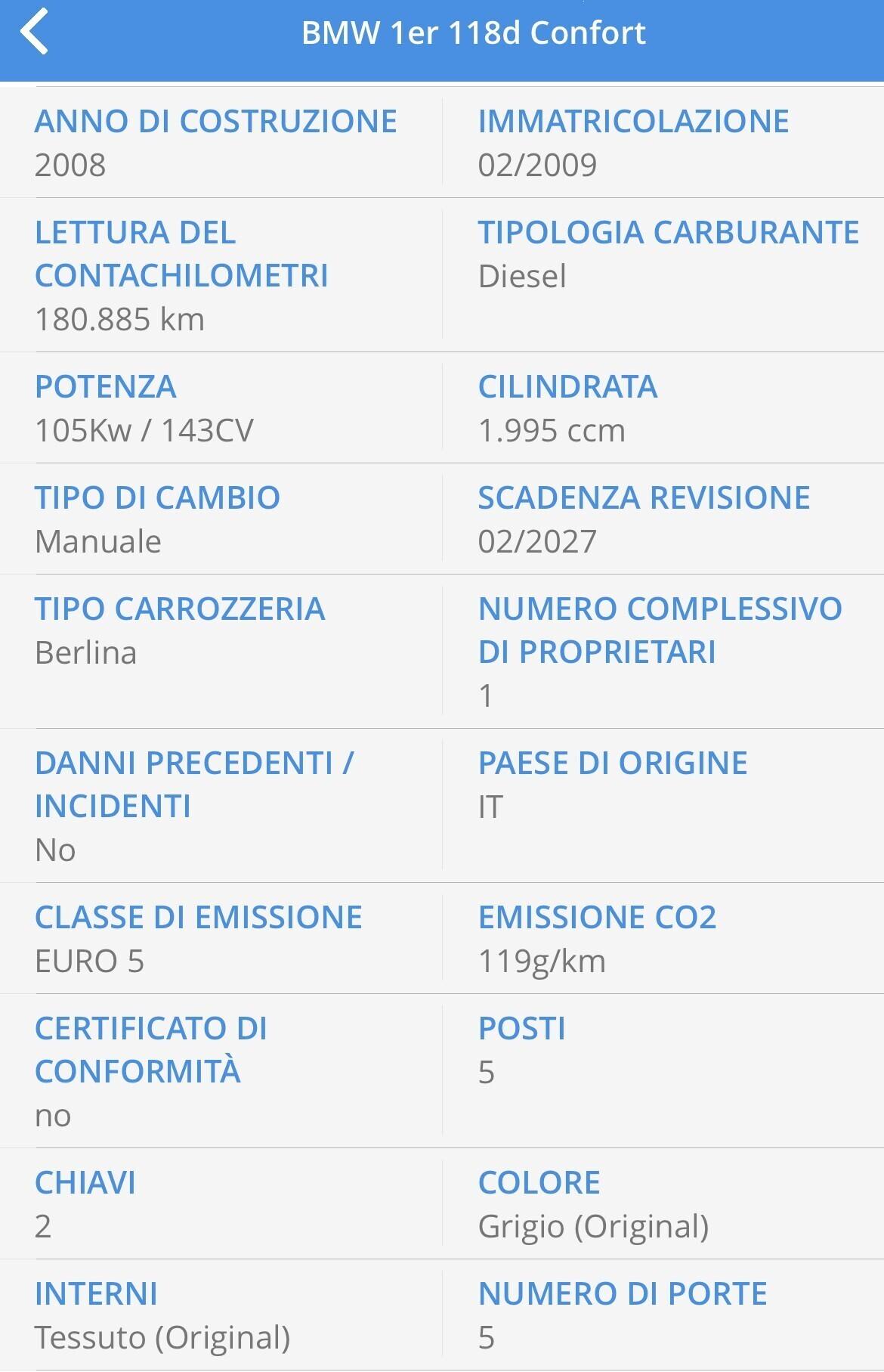
Task: Click the PAESE DI ORIGINE IT value
Action: (x=612, y=786)
